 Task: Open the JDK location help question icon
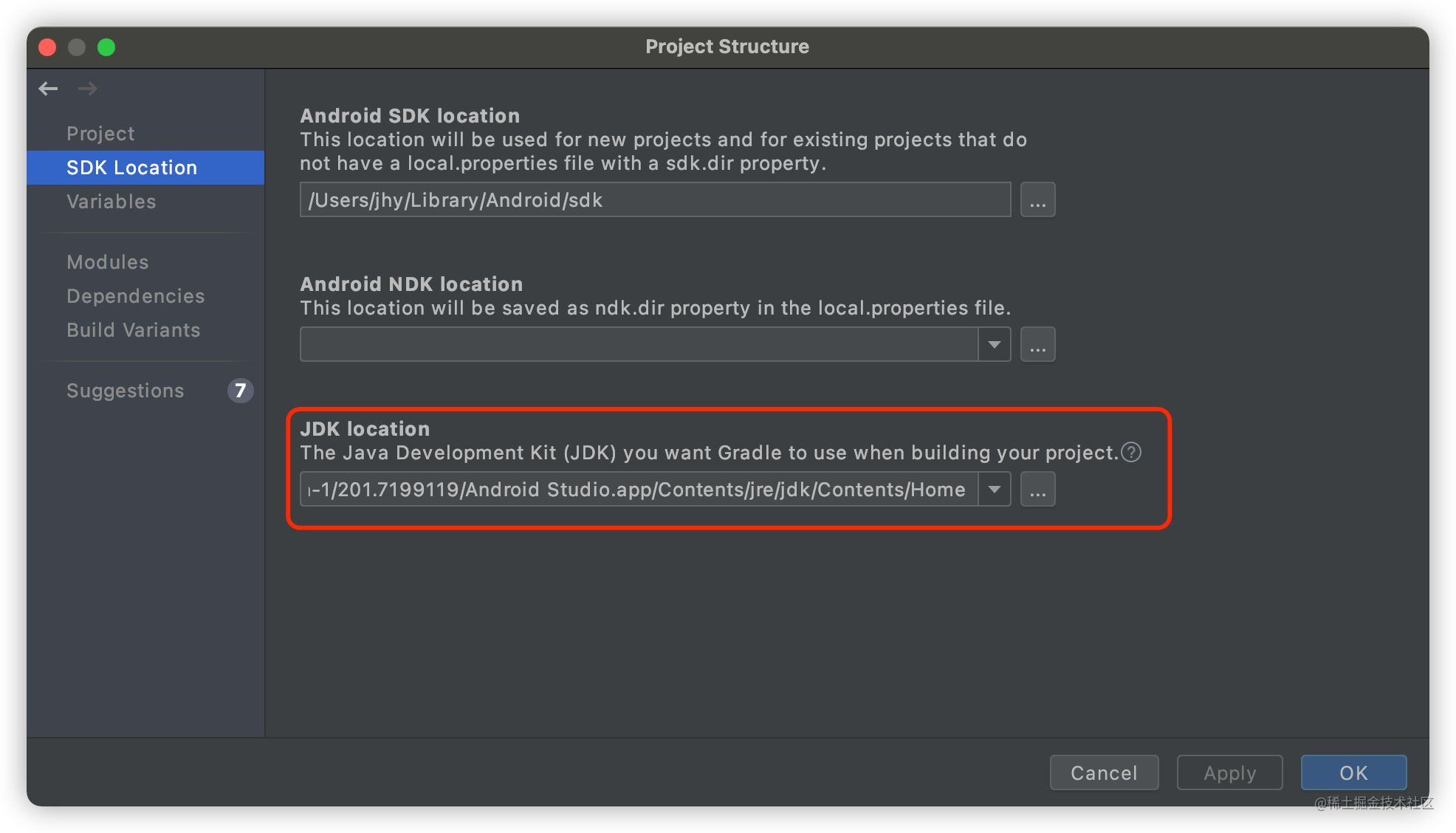(1131, 452)
